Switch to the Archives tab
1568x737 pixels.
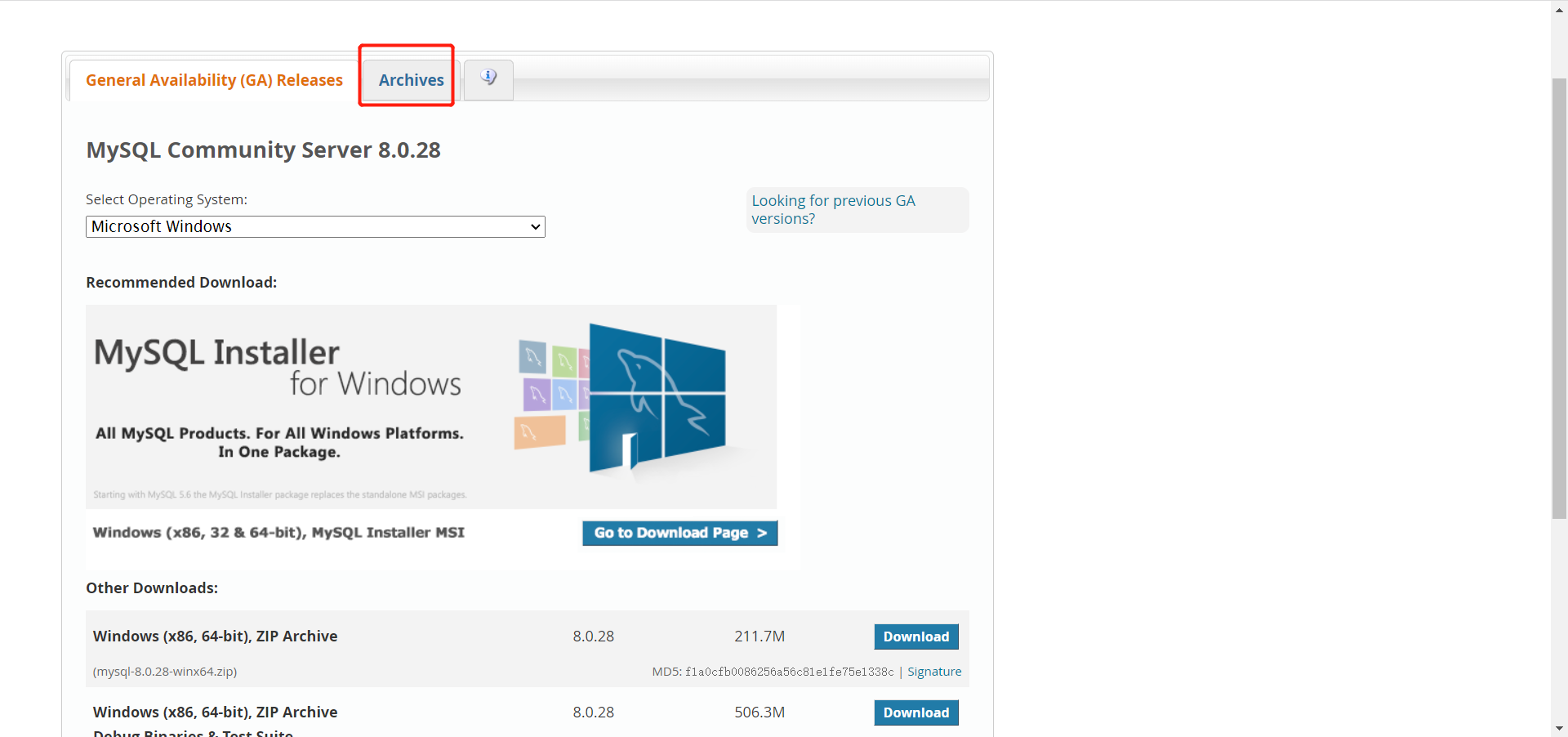click(411, 80)
